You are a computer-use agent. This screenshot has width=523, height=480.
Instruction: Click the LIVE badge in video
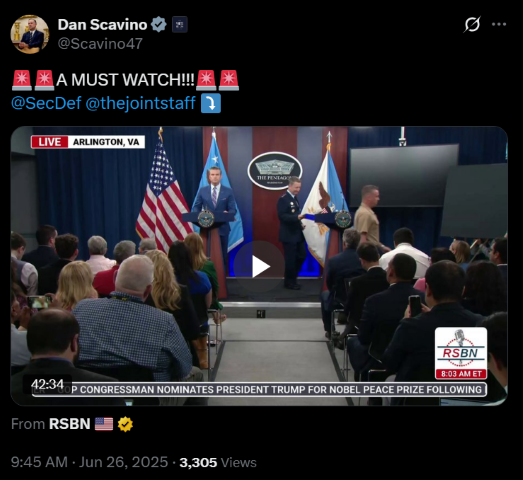tap(49, 142)
